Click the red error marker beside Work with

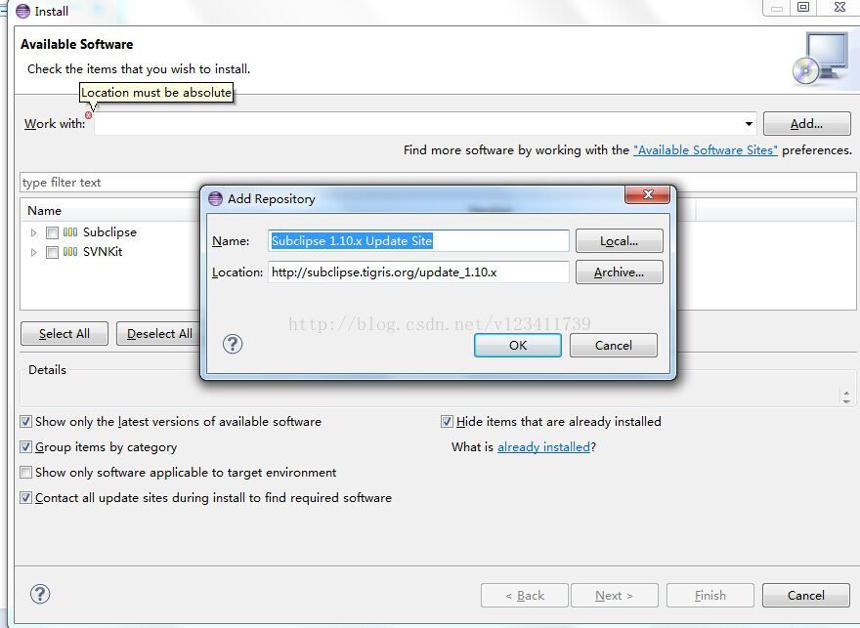coord(88,115)
